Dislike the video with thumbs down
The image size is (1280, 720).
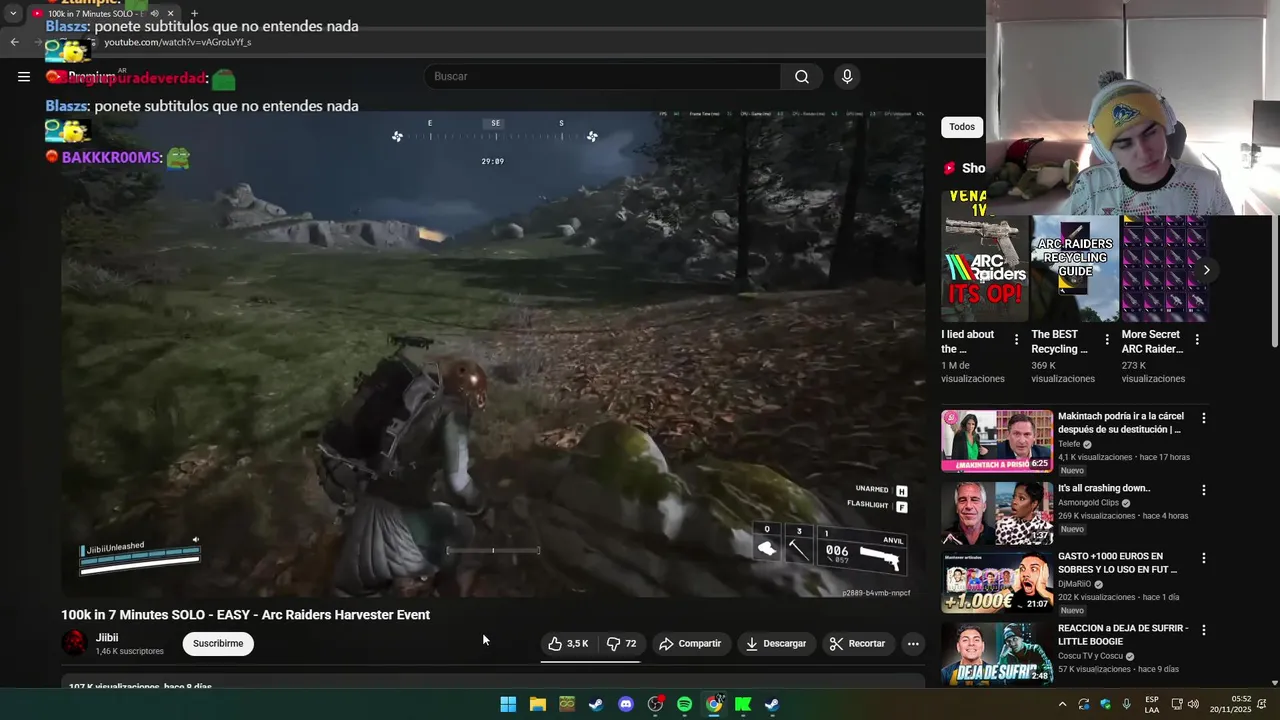[622, 644]
